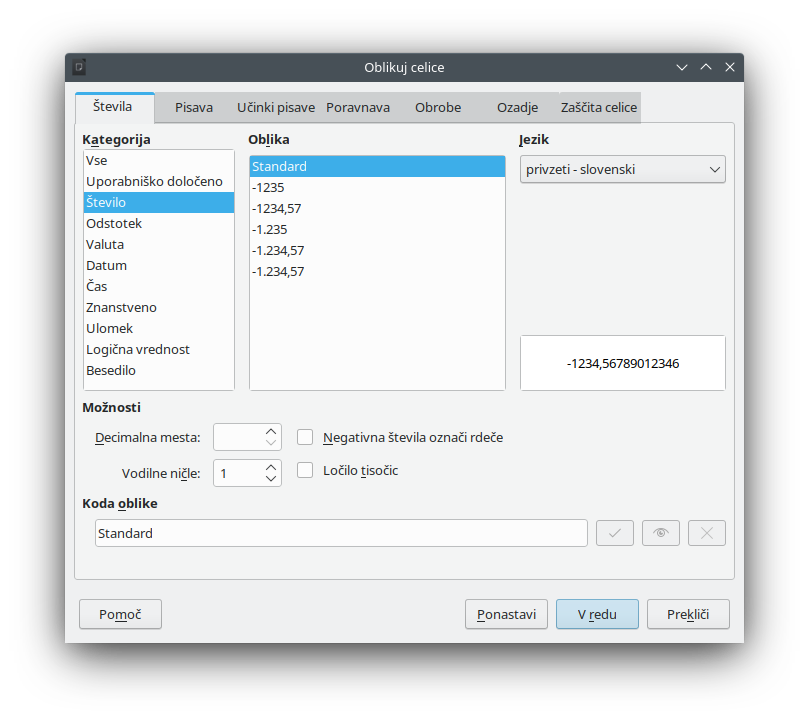Click the Koda oblike input field
809x720 pixels.
(x=341, y=533)
